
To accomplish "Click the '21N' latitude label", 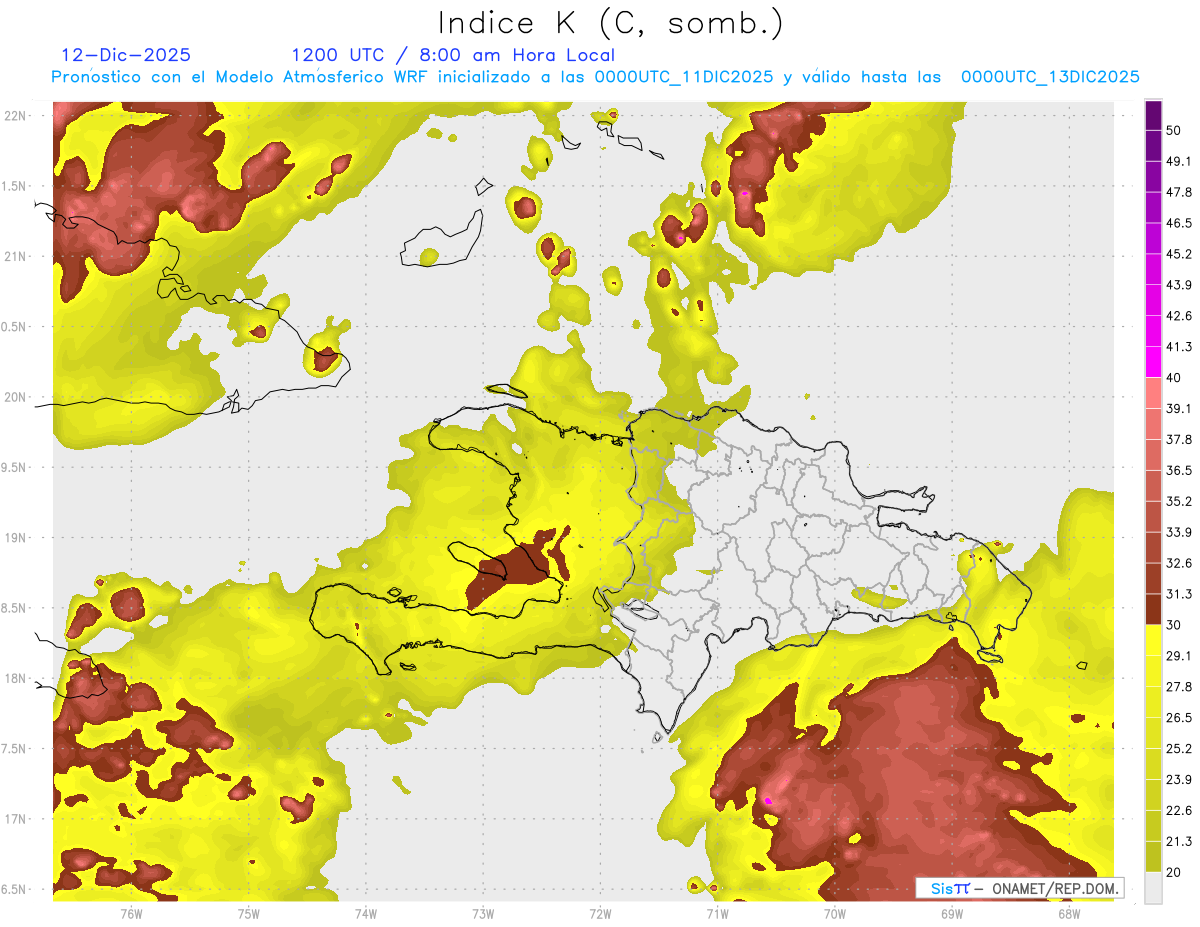I will click(16, 256).
